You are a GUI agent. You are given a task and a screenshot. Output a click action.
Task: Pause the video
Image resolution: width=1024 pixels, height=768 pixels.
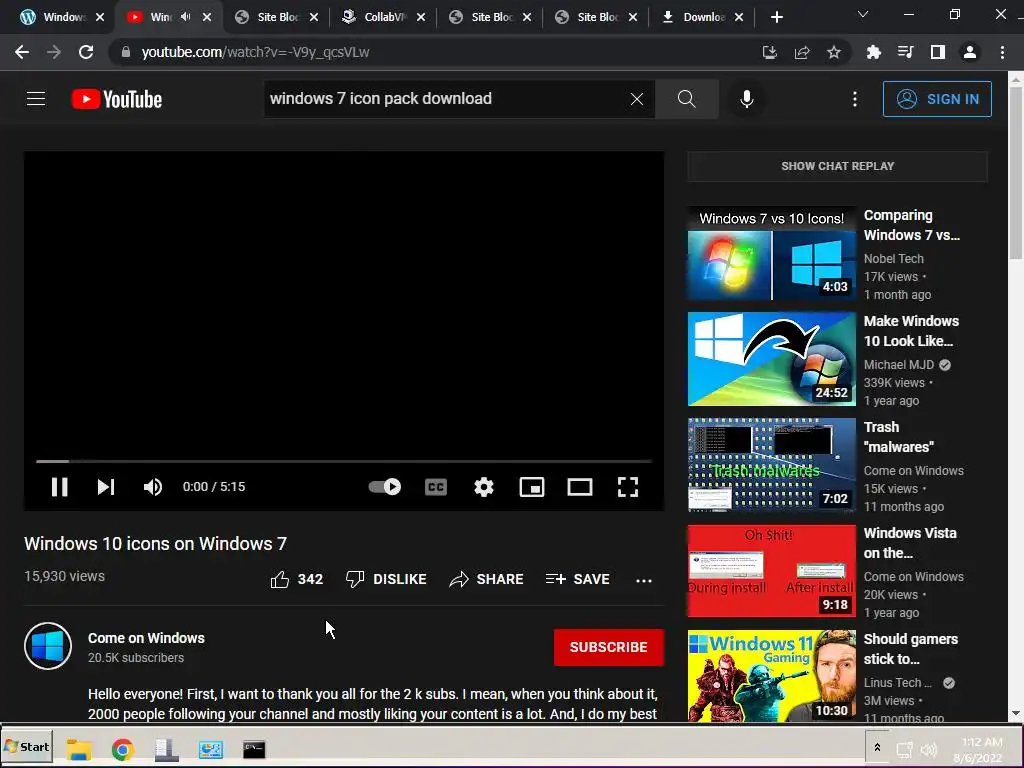point(59,487)
